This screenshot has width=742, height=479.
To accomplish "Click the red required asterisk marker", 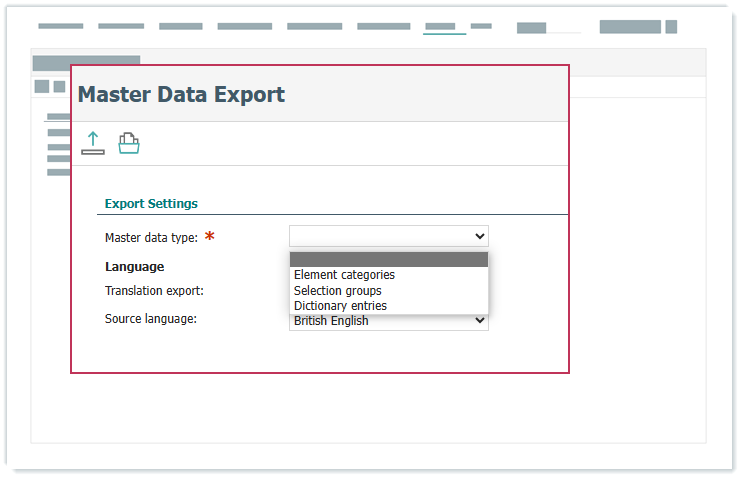I will (x=210, y=237).
